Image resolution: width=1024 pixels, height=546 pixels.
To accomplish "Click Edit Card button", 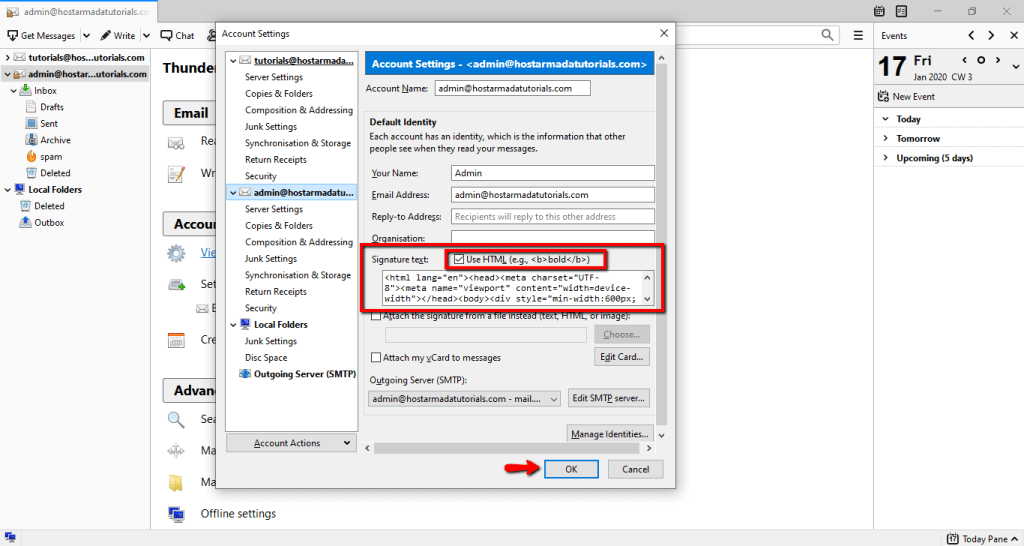I will (x=622, y=357).
